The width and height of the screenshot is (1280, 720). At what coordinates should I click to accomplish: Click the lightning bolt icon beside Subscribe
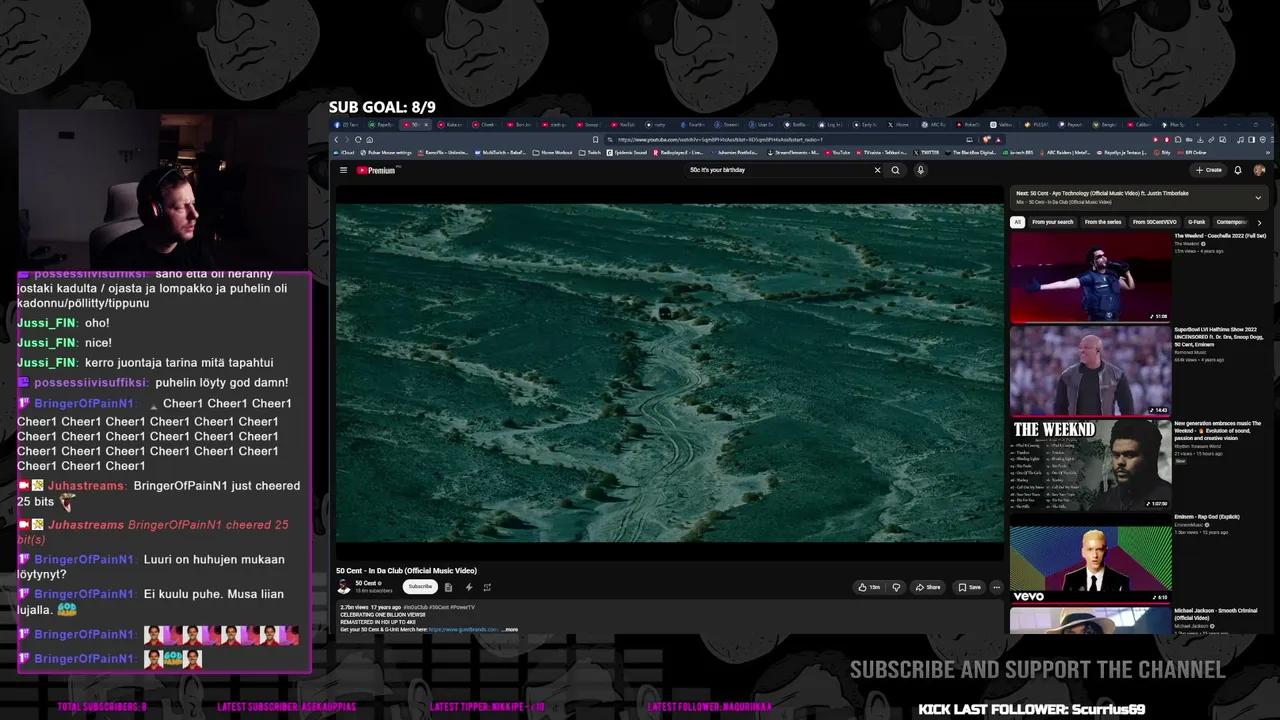pos(468,587)
